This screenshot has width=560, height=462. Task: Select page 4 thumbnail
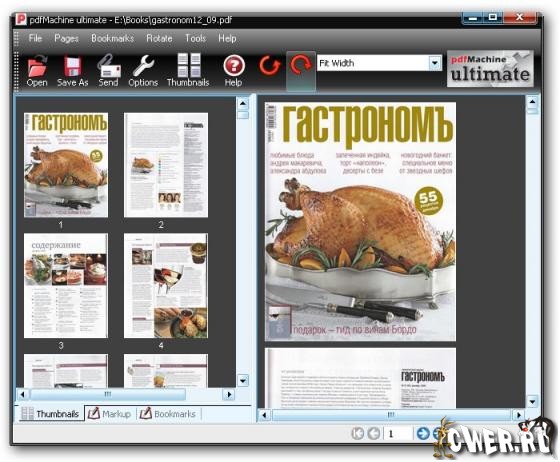point(166,286)
